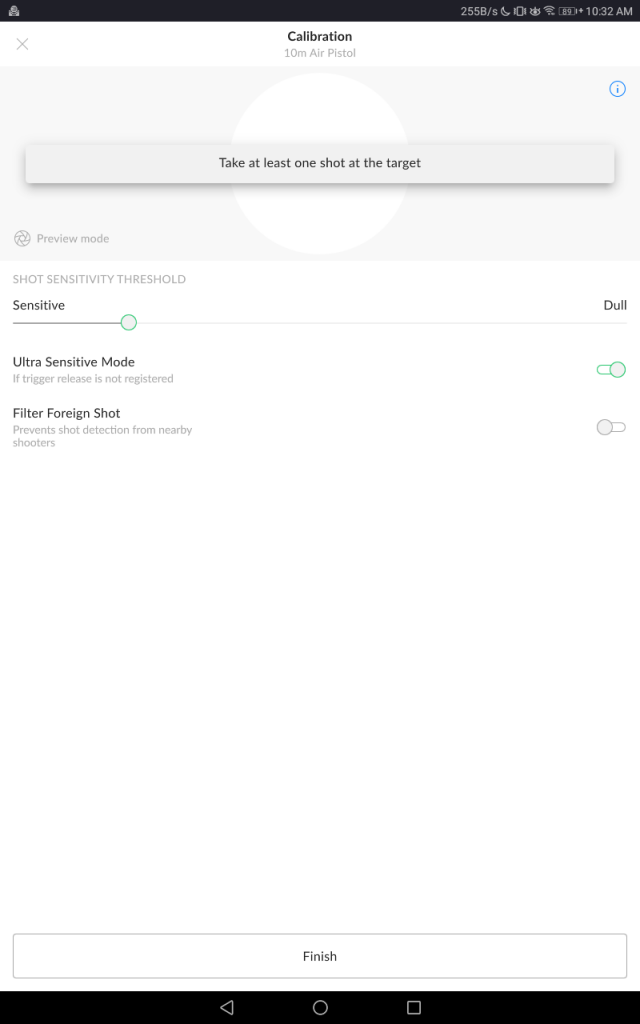Open the blue info icon

click(x=617, y=89)
